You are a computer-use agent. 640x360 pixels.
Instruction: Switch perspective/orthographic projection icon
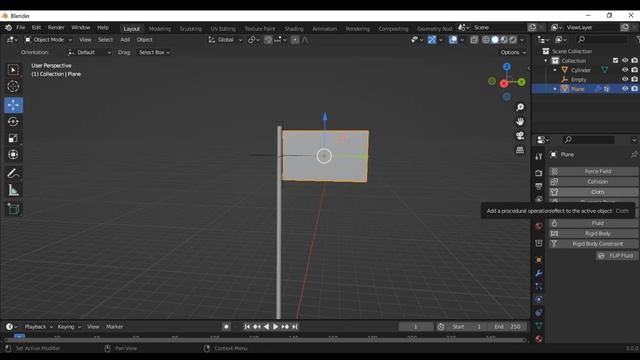[x=520, y=150]
